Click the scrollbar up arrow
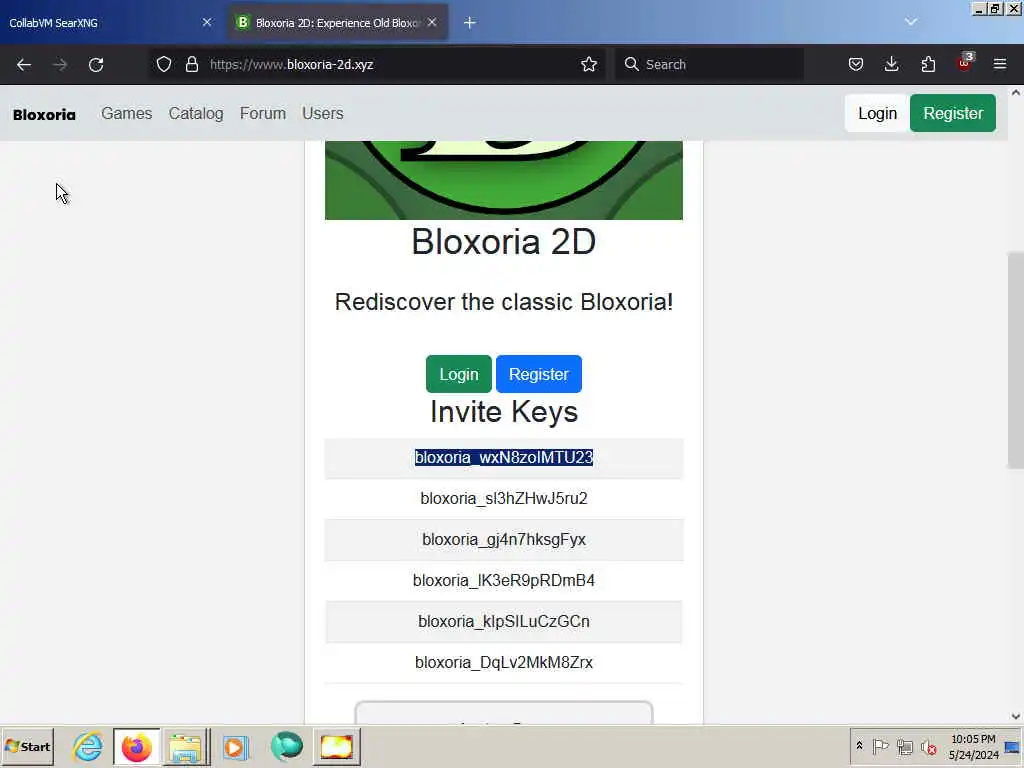Screen dimensions: 1024x768 click(x=1016, y=93)
